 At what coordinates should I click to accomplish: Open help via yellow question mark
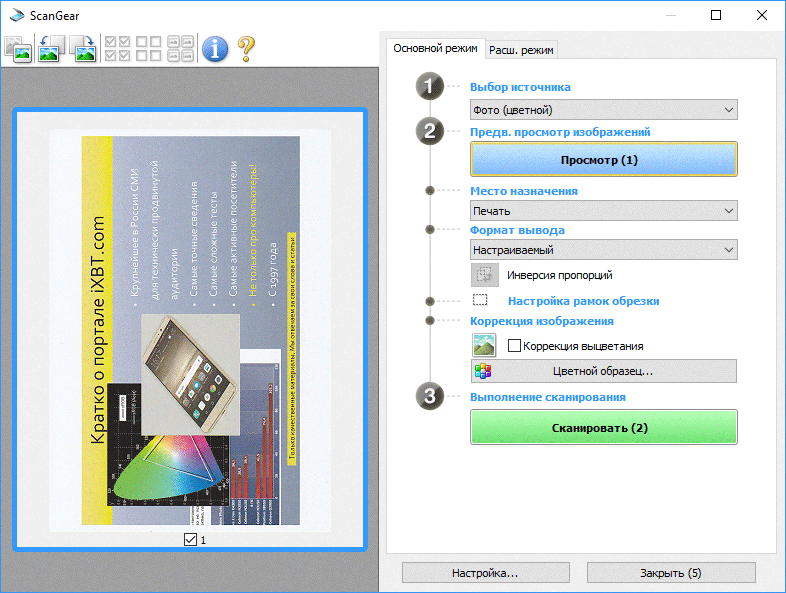pos(246,49)
